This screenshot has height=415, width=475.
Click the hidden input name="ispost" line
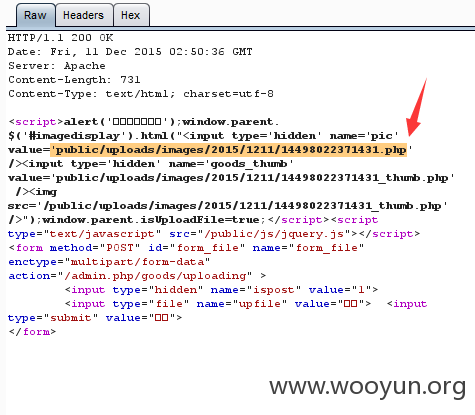(x=221, y=290)
